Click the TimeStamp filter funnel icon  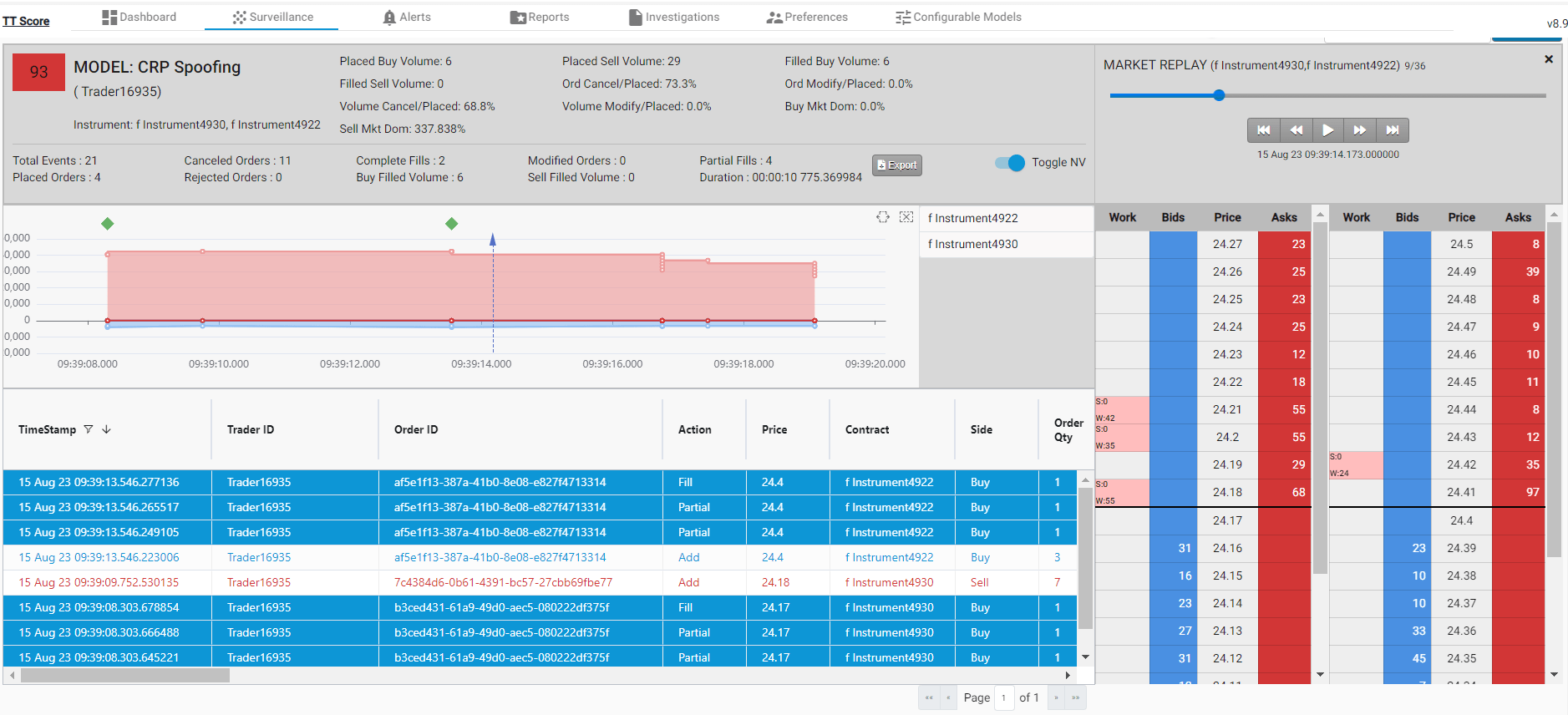[89, 429]
